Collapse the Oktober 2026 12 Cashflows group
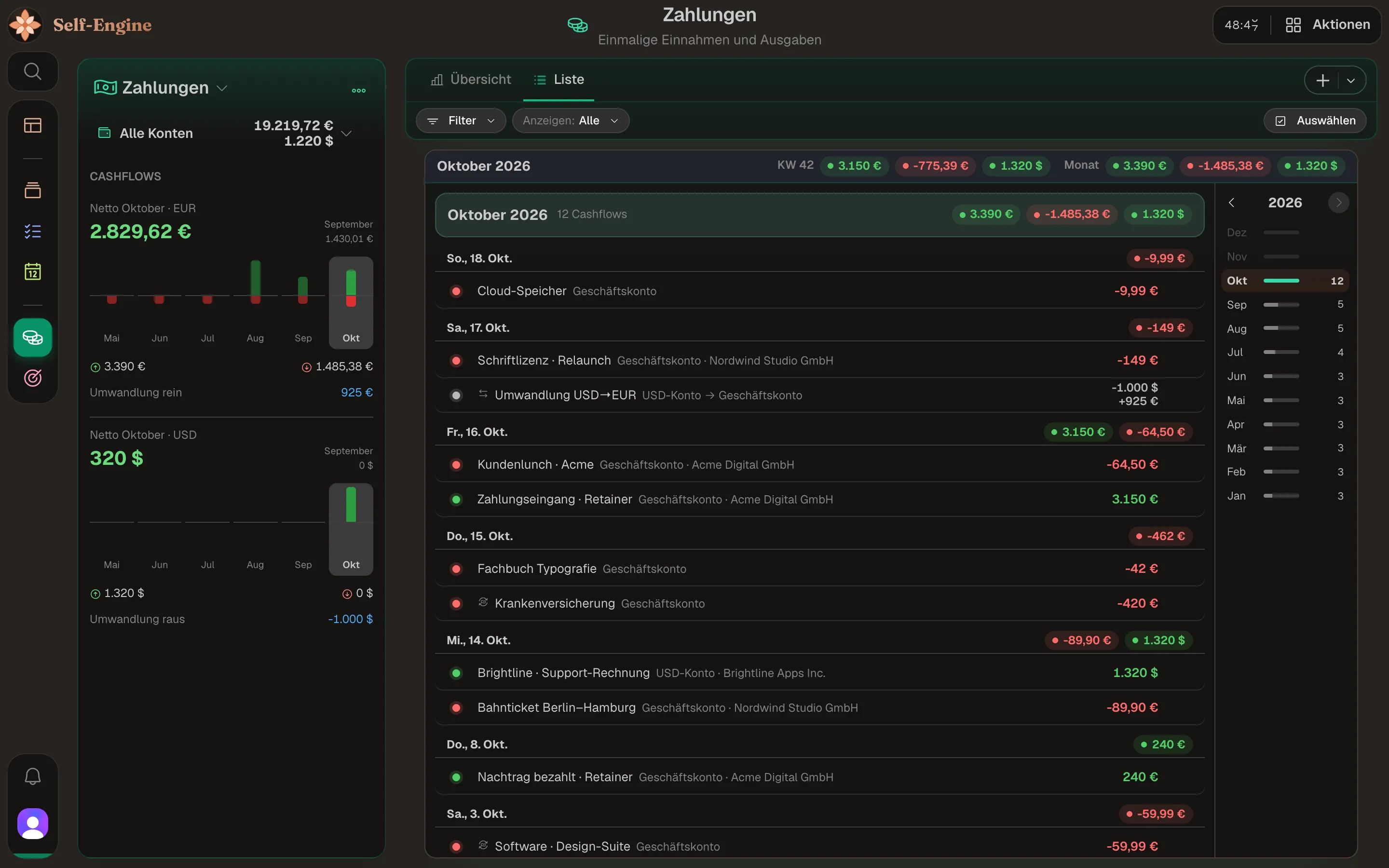The width and height of the screenshot is (1389, 868). click(x=819, y=215)
